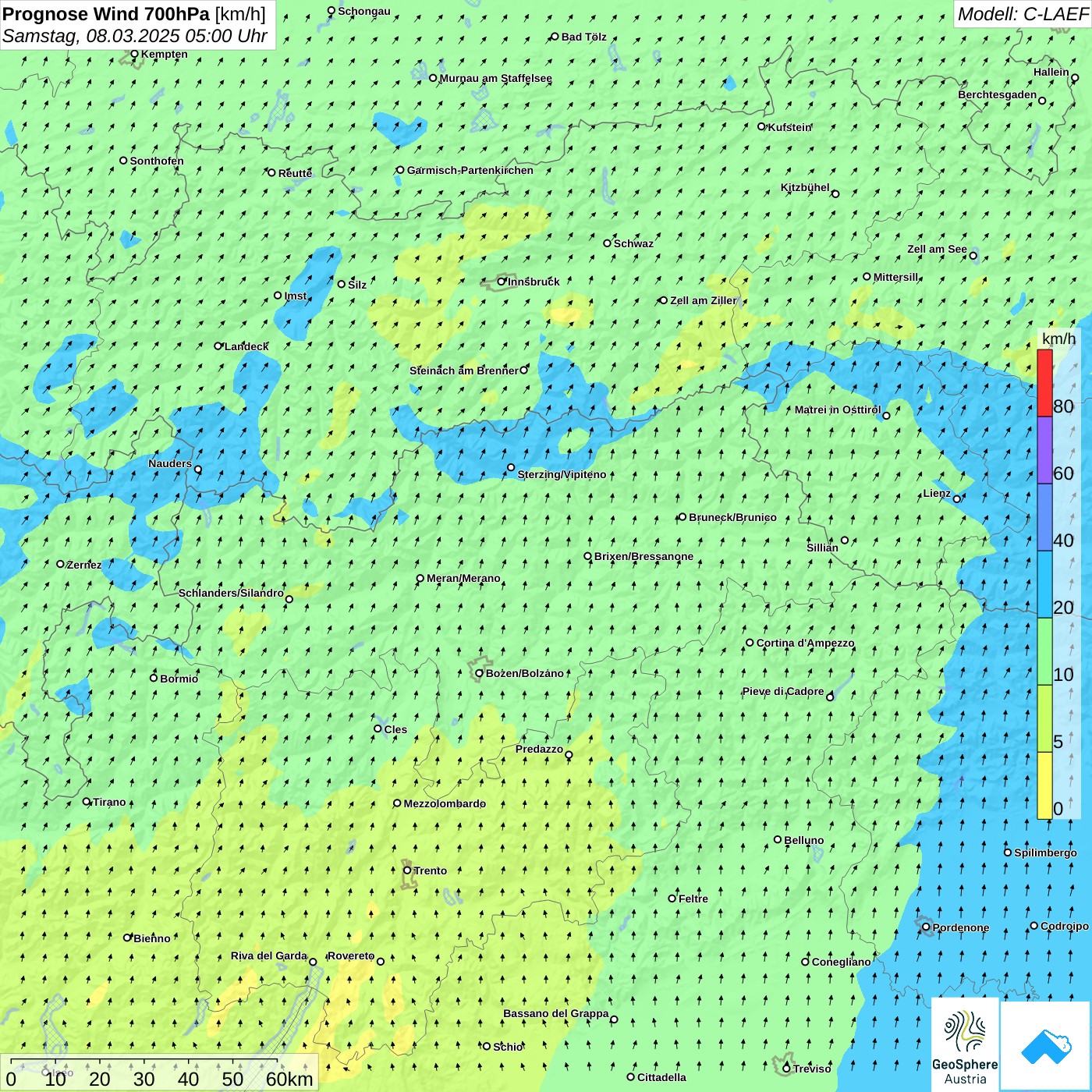Click the "Mezzolombardo" label
Image resolution: width=1092 pixels, height=1092 pixels.
(x=445, y=803)
